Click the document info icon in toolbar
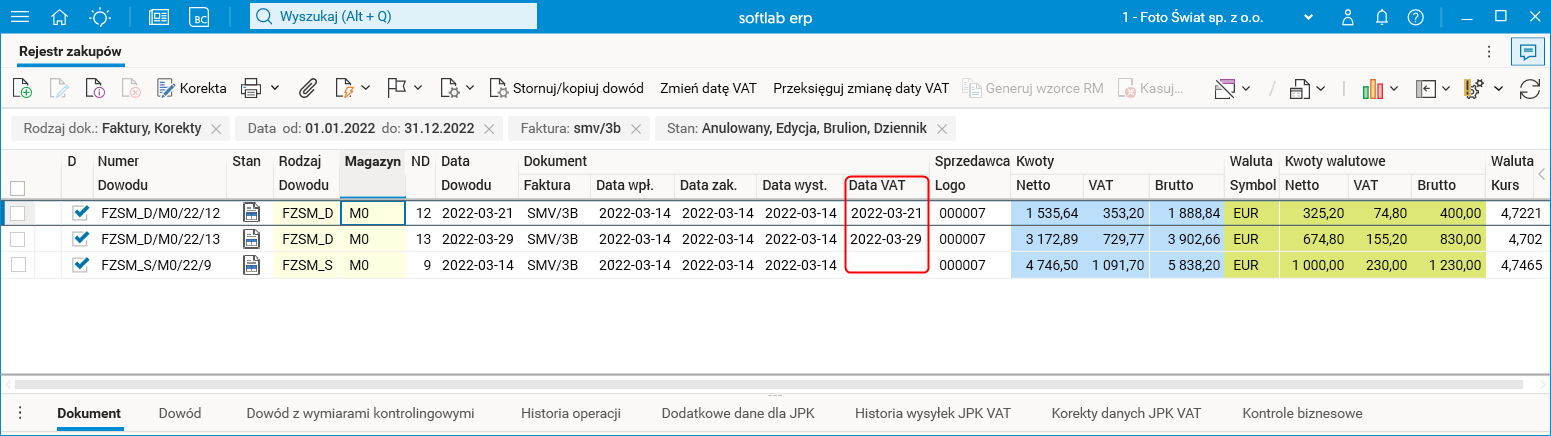 pyautogui.click(x=95, y=88)
